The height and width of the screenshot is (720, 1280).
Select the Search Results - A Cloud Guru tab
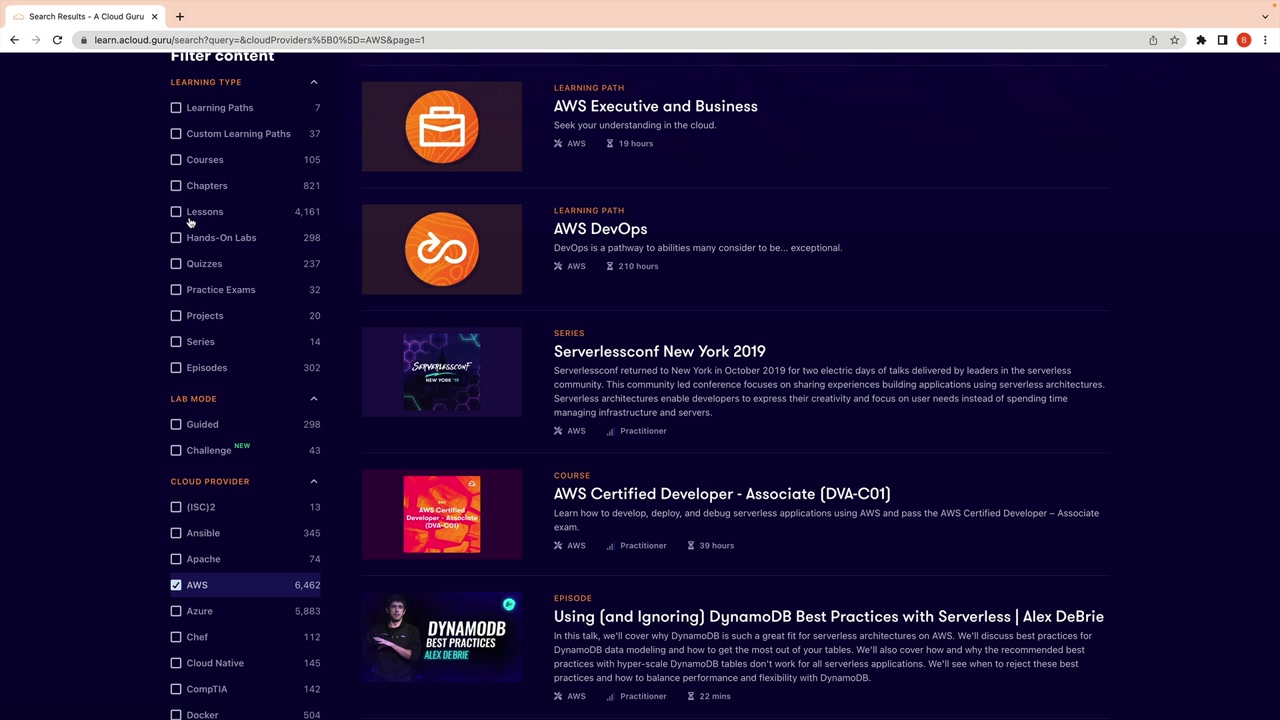click(x=86, y=16)
